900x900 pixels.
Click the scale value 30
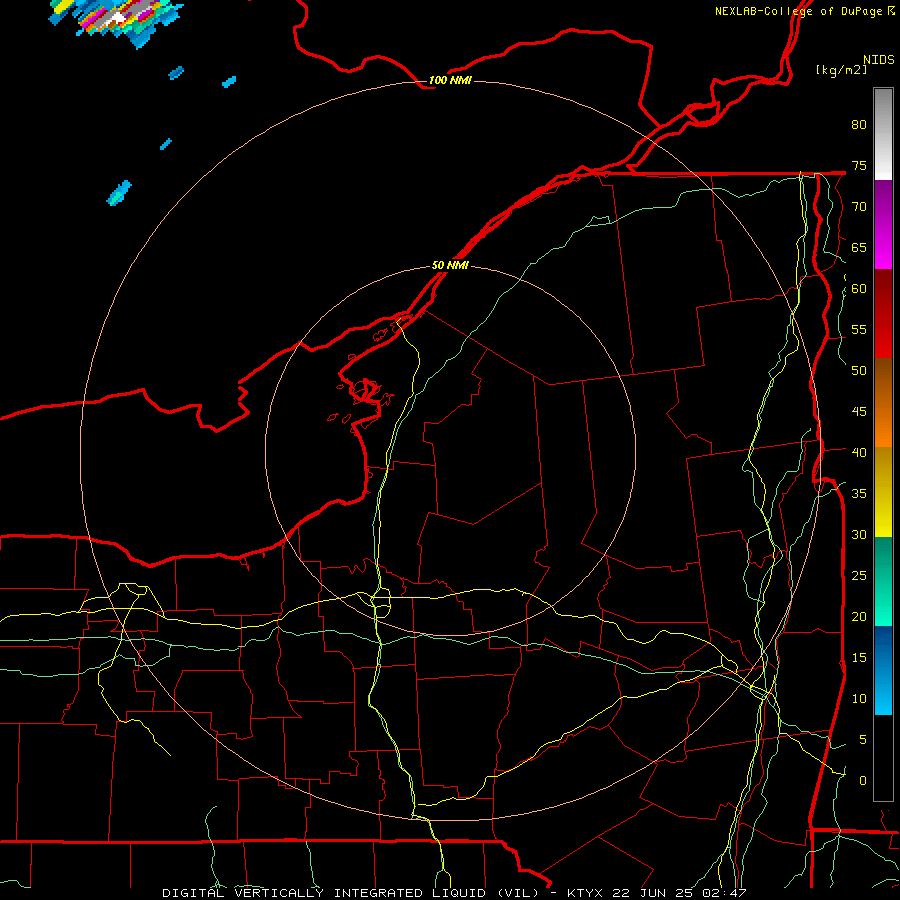[x=859, y=534]
